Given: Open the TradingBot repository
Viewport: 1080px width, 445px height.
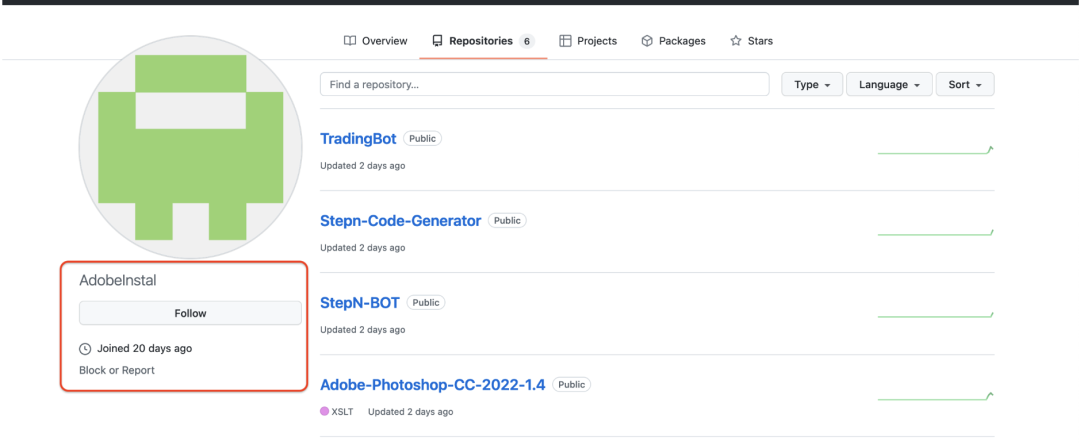Looking at the screenshot, I should pos(358,139).
